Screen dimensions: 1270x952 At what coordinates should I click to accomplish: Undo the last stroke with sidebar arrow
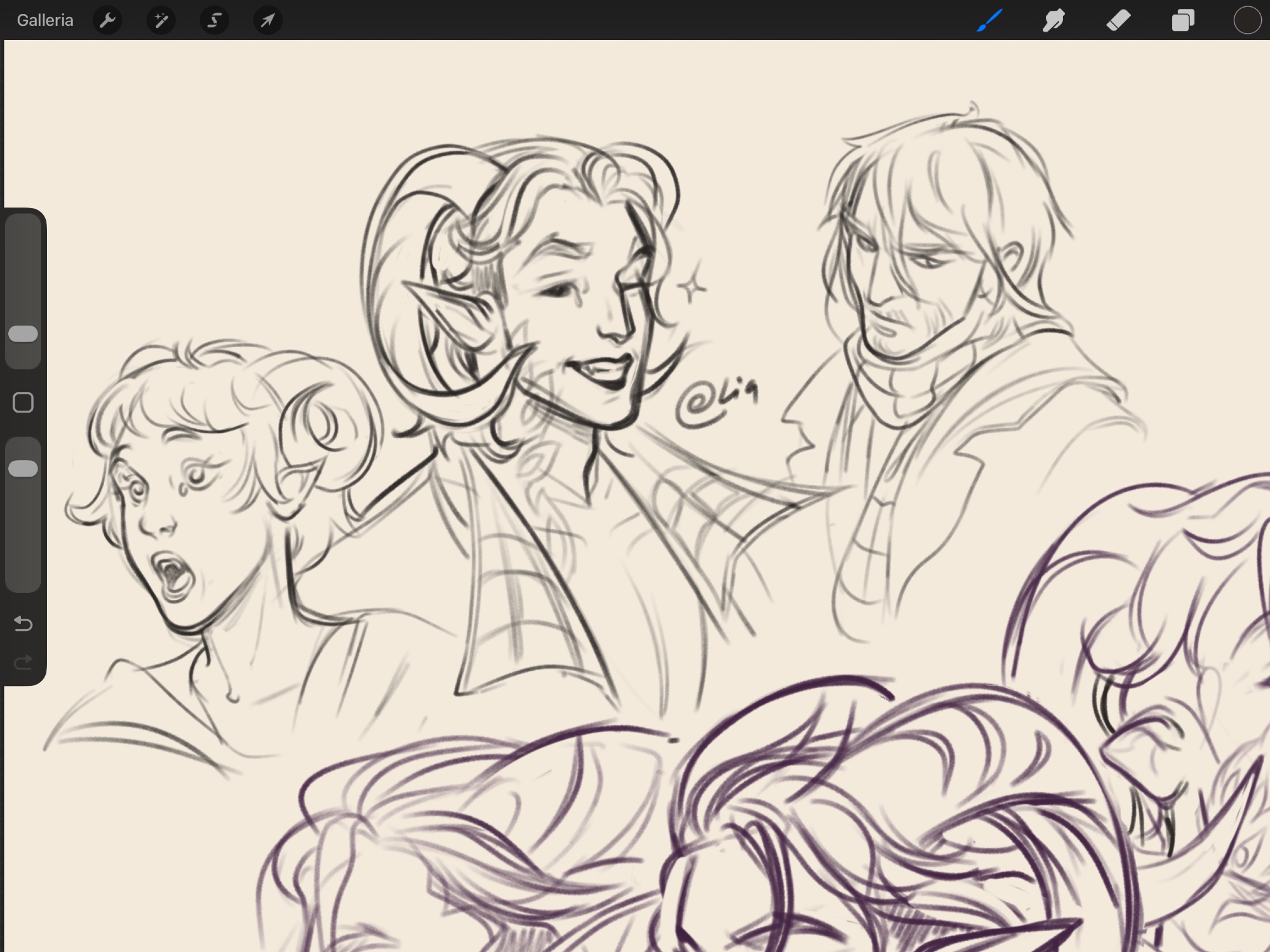[23, 624]
